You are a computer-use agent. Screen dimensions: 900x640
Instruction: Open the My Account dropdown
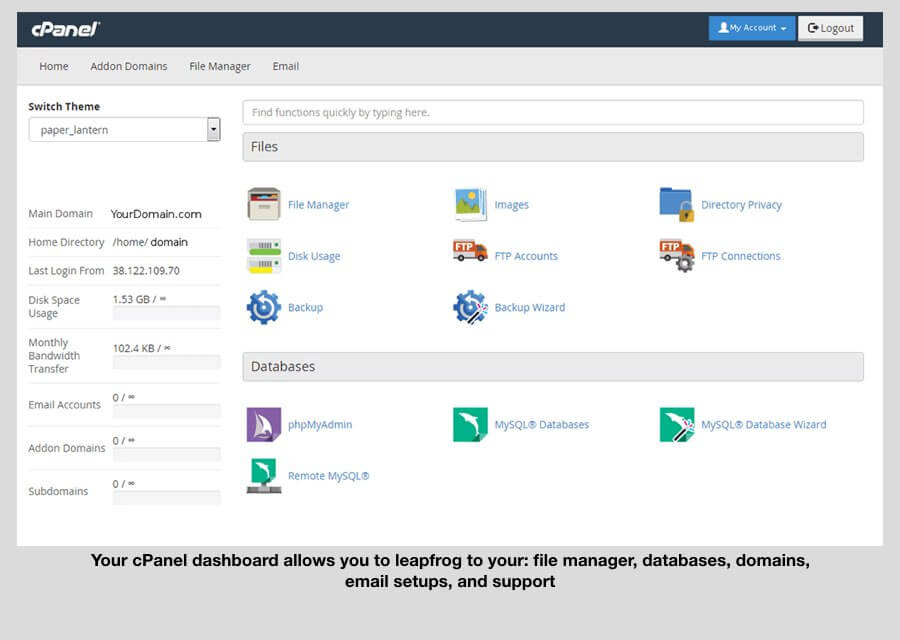click(752, 28)
